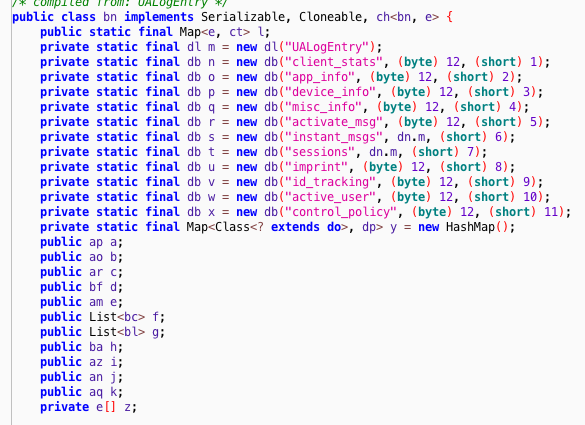The image size is (585, 425).
Task: Click the compiled from UALogEntry comment
Action: [120, 3]
